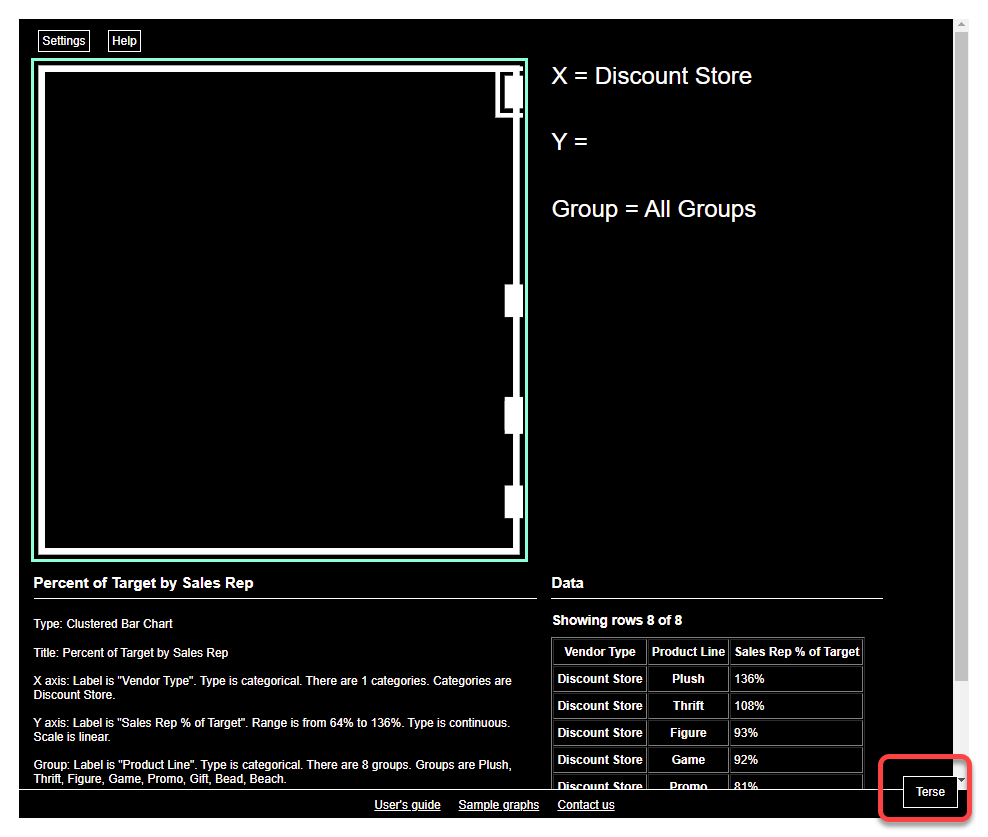
Task: Select the Plush cell in data table
Action: tap(688, 679)
